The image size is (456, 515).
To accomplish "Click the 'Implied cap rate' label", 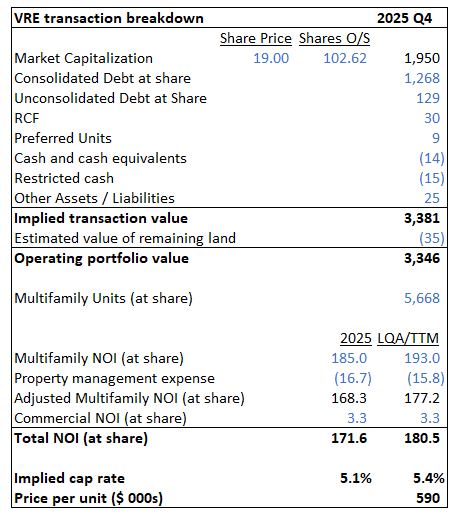I will [70, 478].
